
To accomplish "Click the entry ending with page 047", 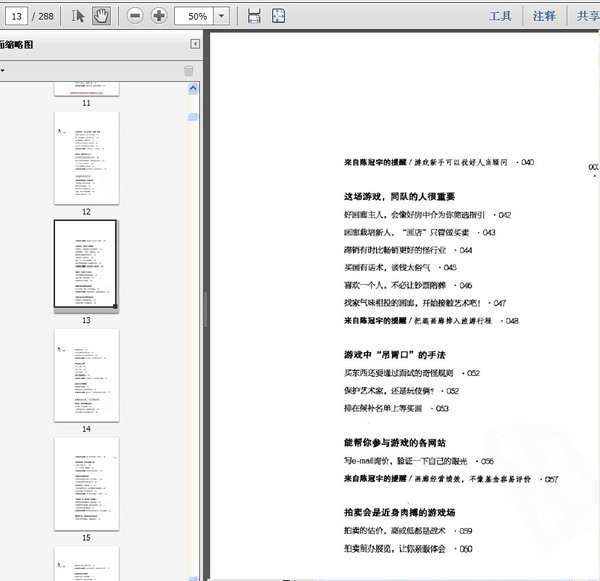I will [x=425, y=303].
